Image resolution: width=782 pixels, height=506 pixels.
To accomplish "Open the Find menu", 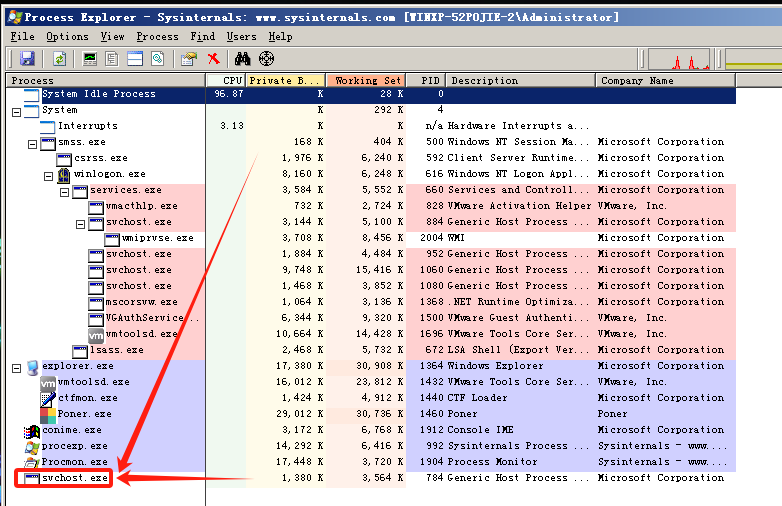I will coord(202,37).
